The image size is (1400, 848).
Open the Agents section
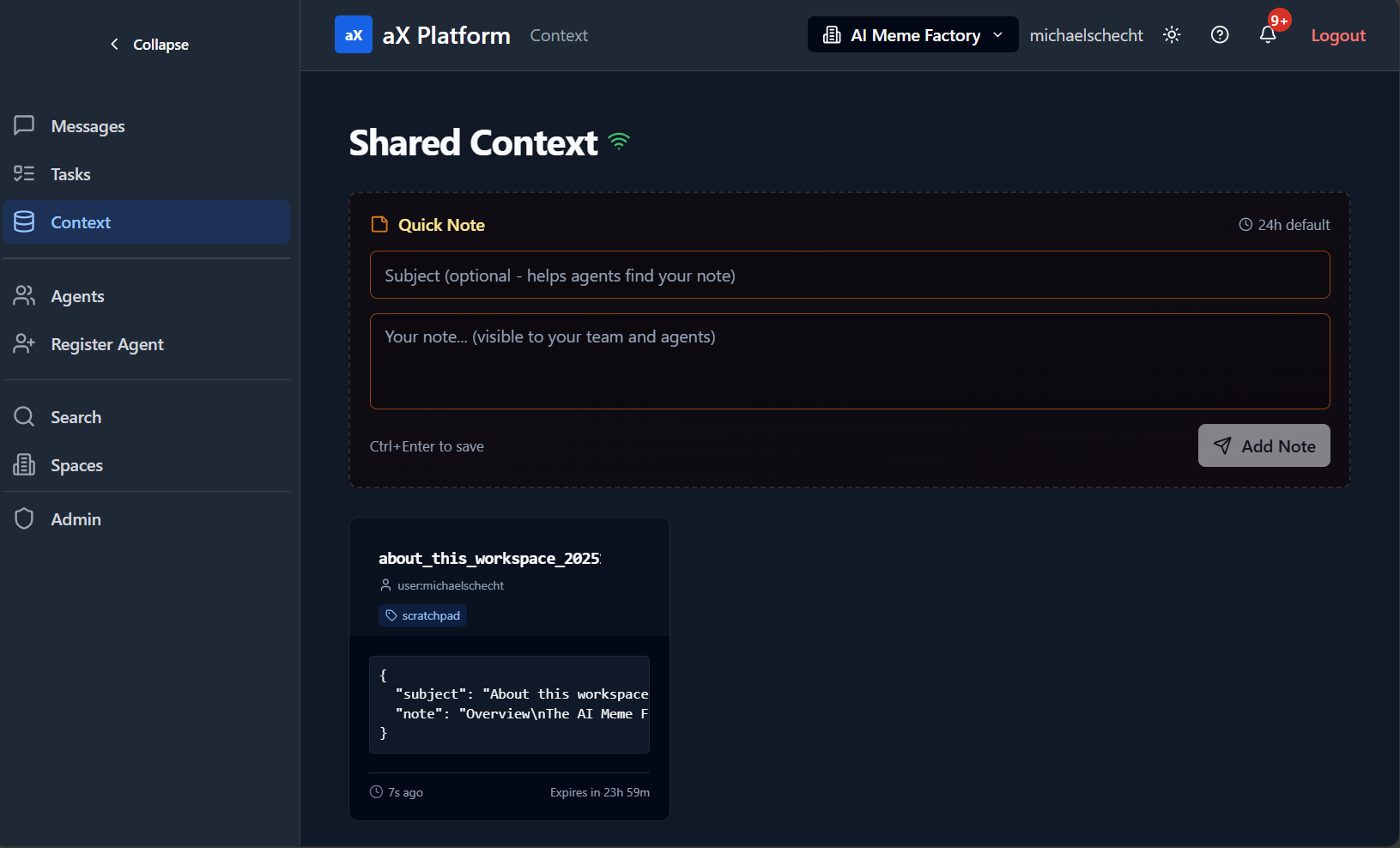[x=78, y=295]
